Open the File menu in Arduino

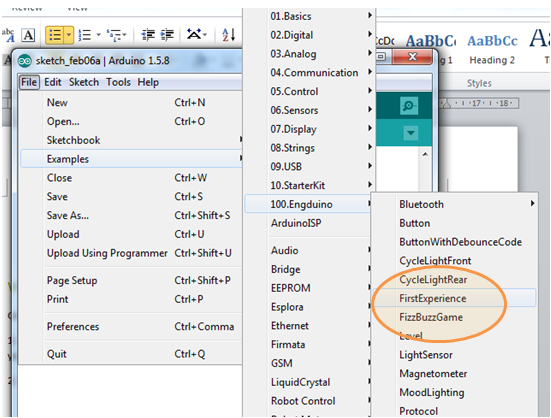tap(29, 82)
